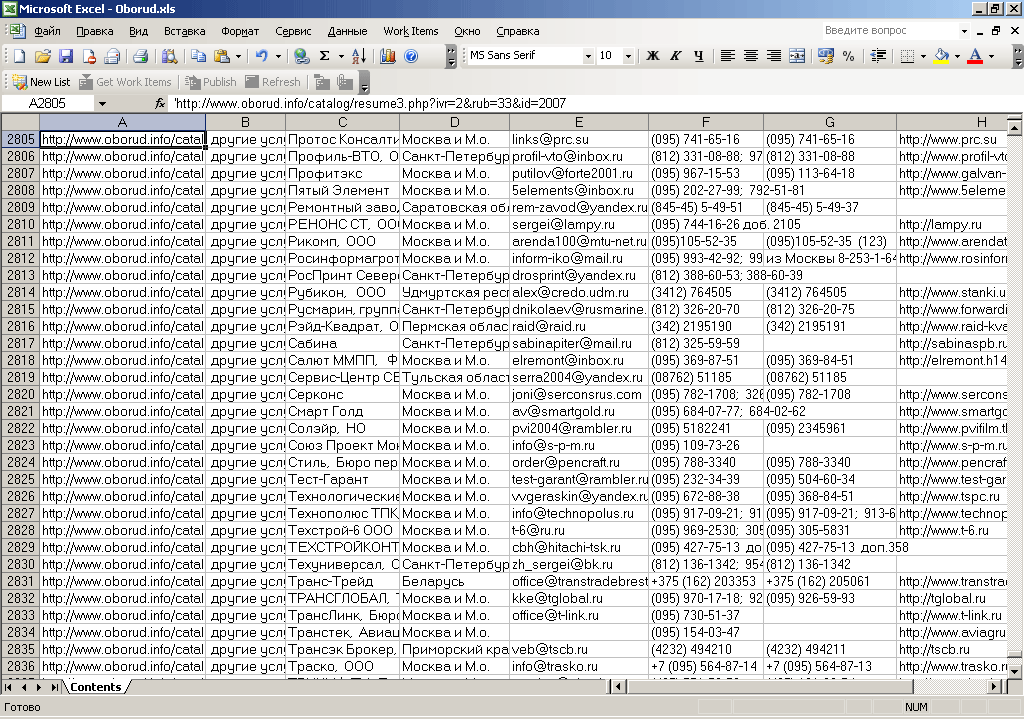Expand the Введите вопрос help dropdown
Image resolution: width=1024 pixels, height=719 pixels.
pos(964,31)
